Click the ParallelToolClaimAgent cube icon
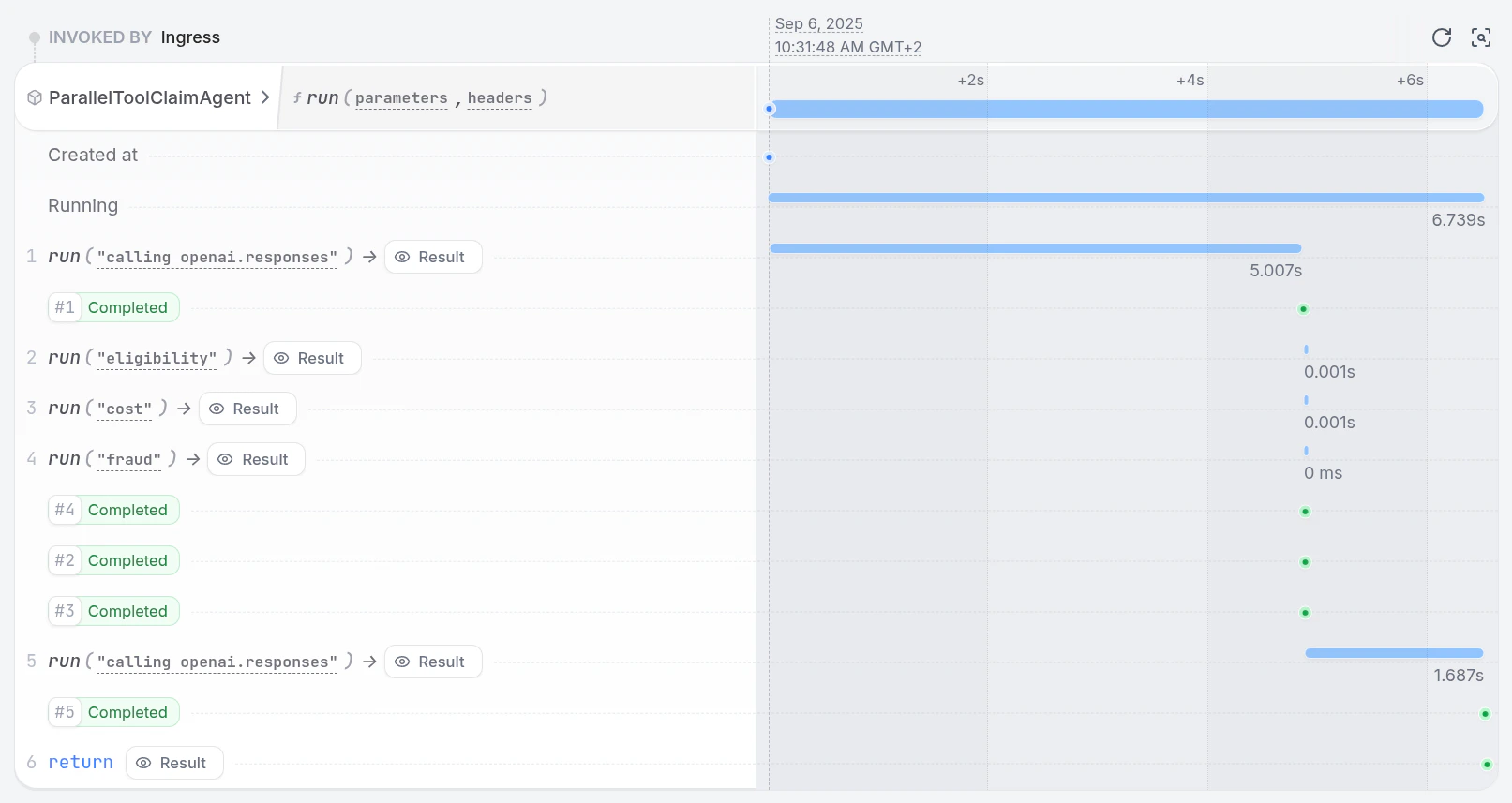Screen dimensions: 1512x803 coord(35,97)
